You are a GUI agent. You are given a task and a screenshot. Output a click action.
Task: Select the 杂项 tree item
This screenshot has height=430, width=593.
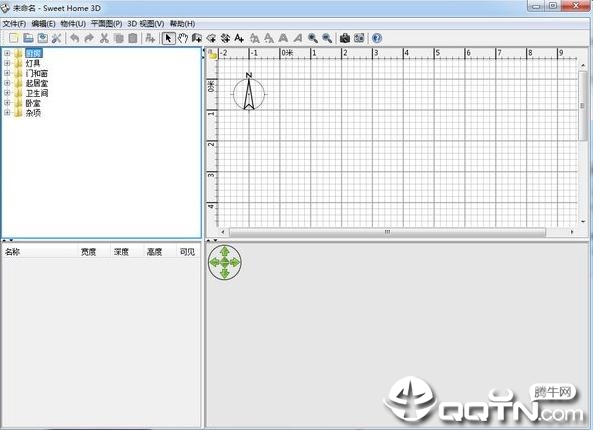tap(33, 112)
